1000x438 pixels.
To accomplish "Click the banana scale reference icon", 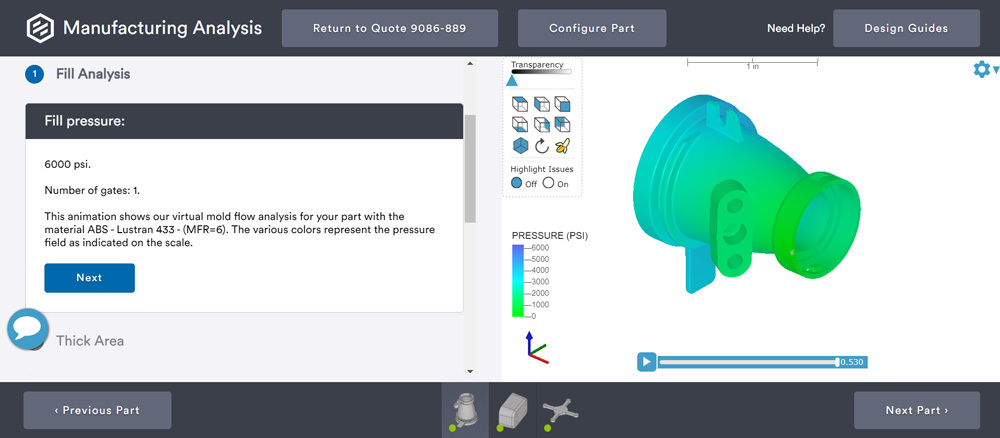I will (x=562, y=145).
